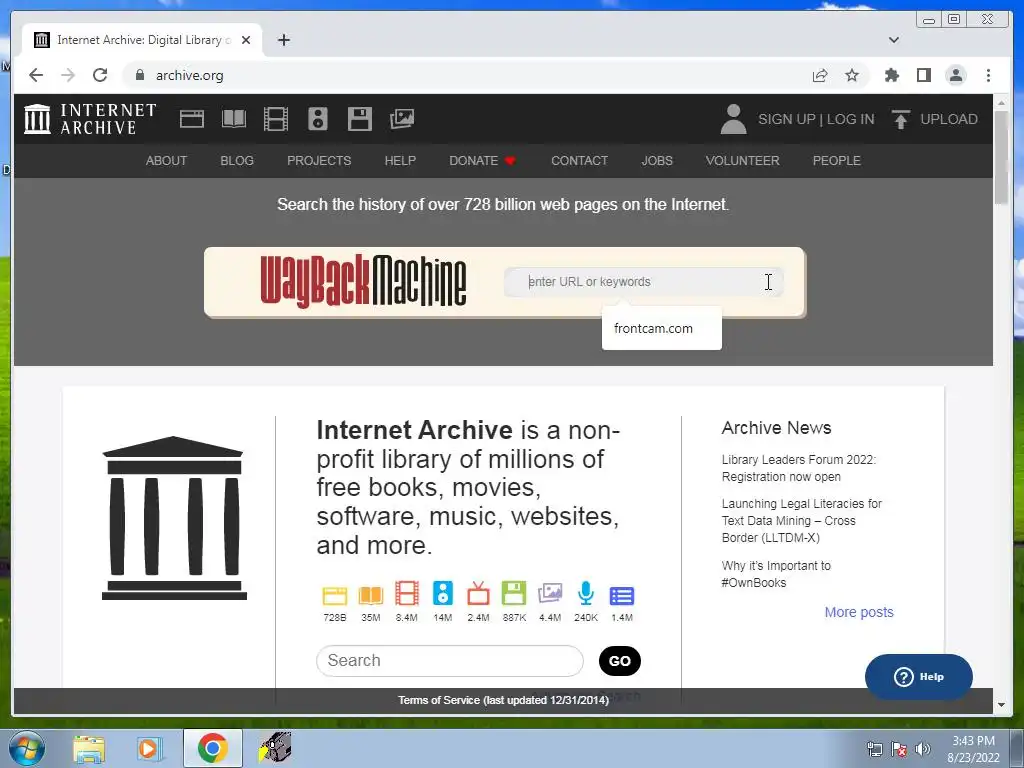The height and width of the screenshot is (768, 1024).
Task: Open the blue Help chat button
Action: click(918, 677)
